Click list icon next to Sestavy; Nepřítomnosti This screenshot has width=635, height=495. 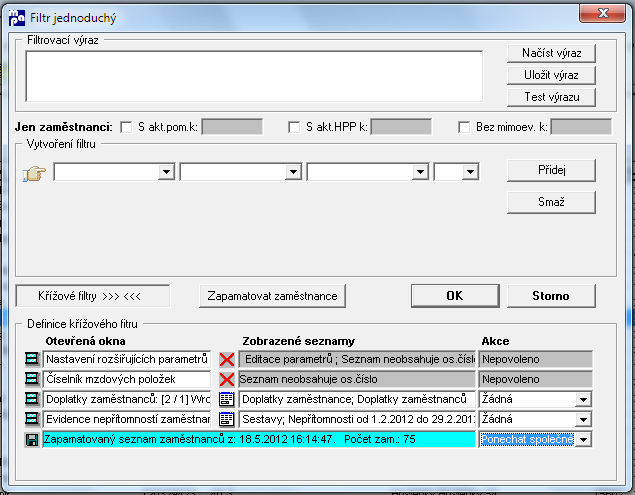click(x=226, y=419)
